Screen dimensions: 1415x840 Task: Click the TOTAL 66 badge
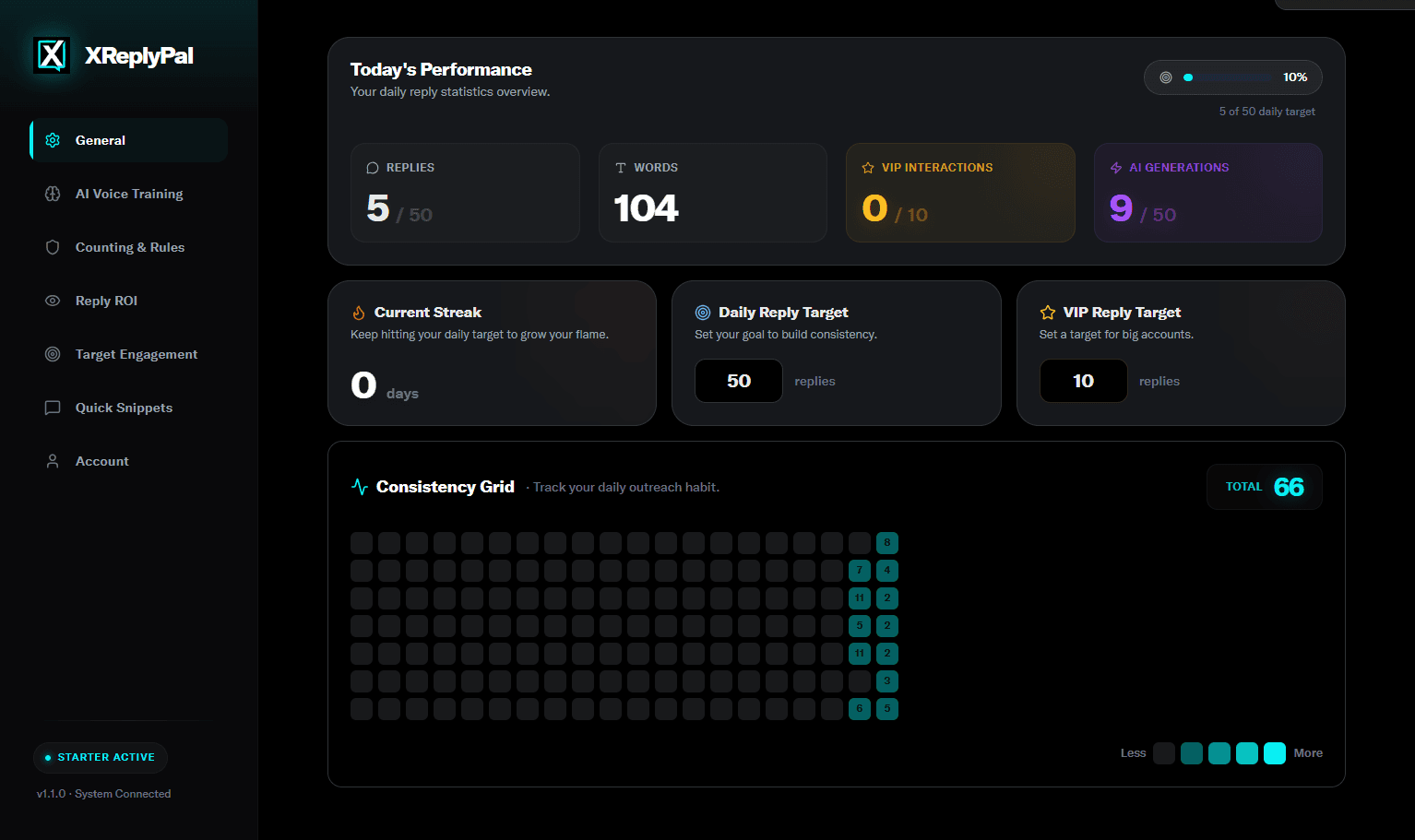click(x=1264, y=486)
